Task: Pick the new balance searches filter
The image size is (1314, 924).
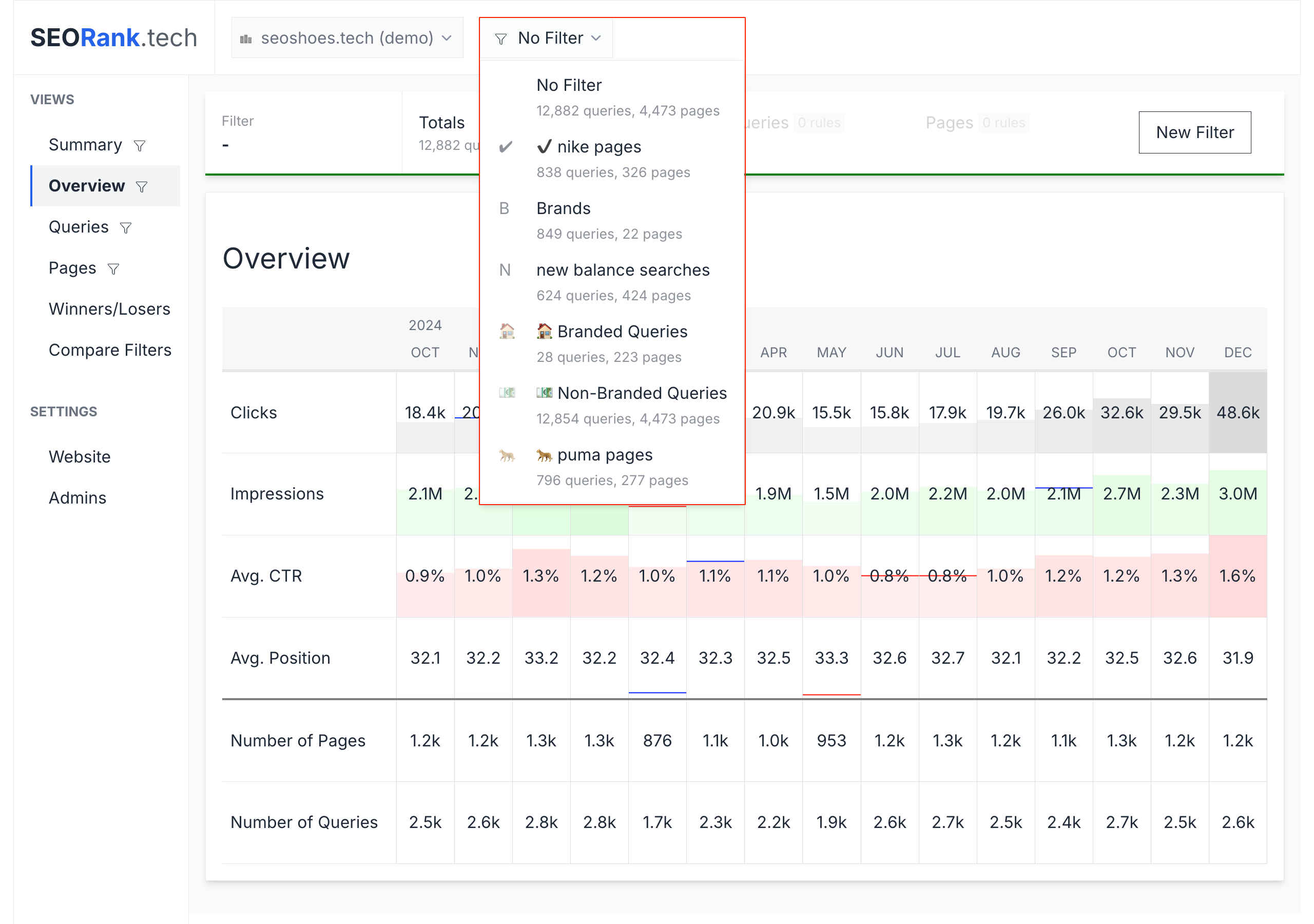Action: pos(622,270)
